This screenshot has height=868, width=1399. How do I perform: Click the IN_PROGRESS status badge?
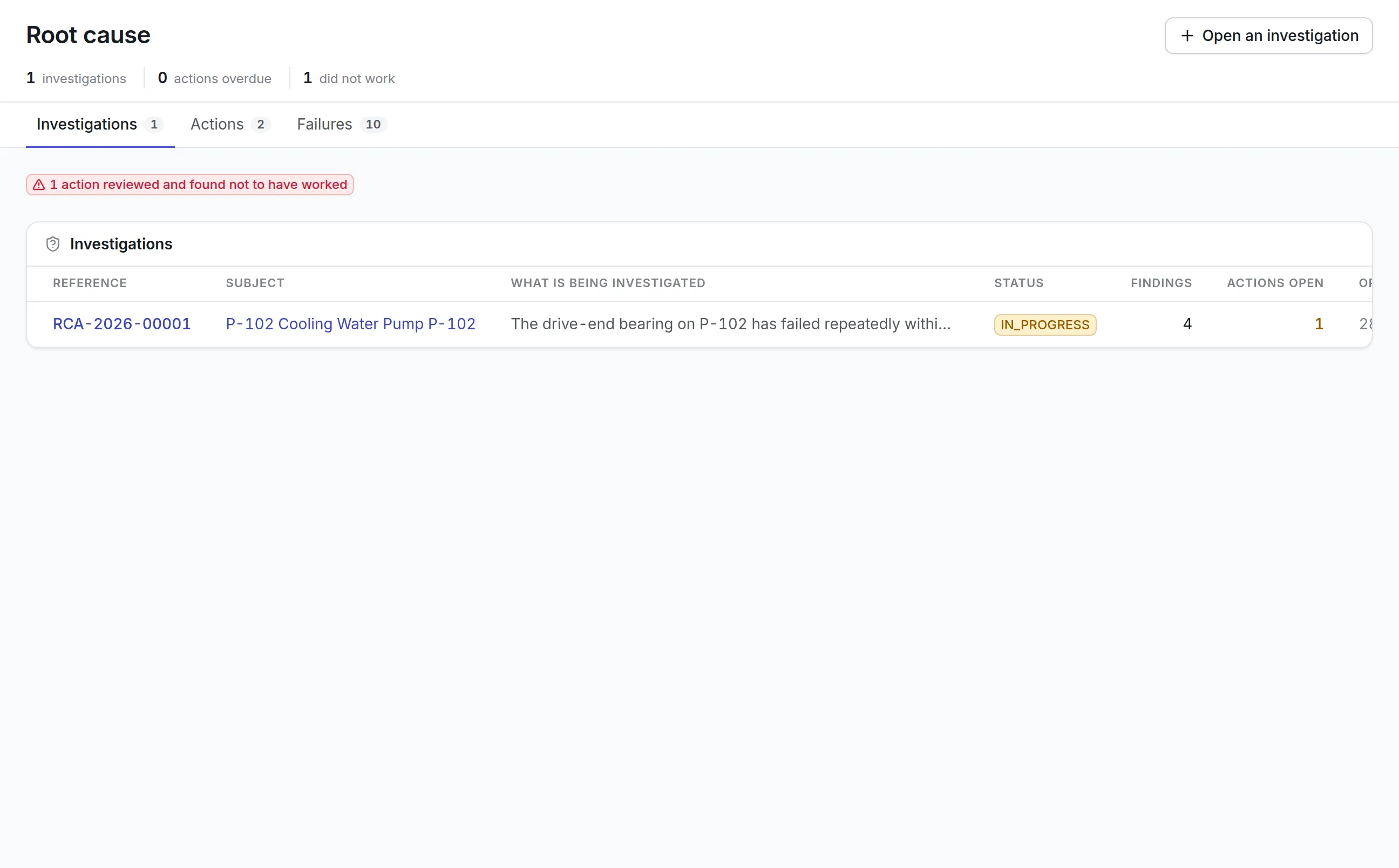coord(1045,325)
